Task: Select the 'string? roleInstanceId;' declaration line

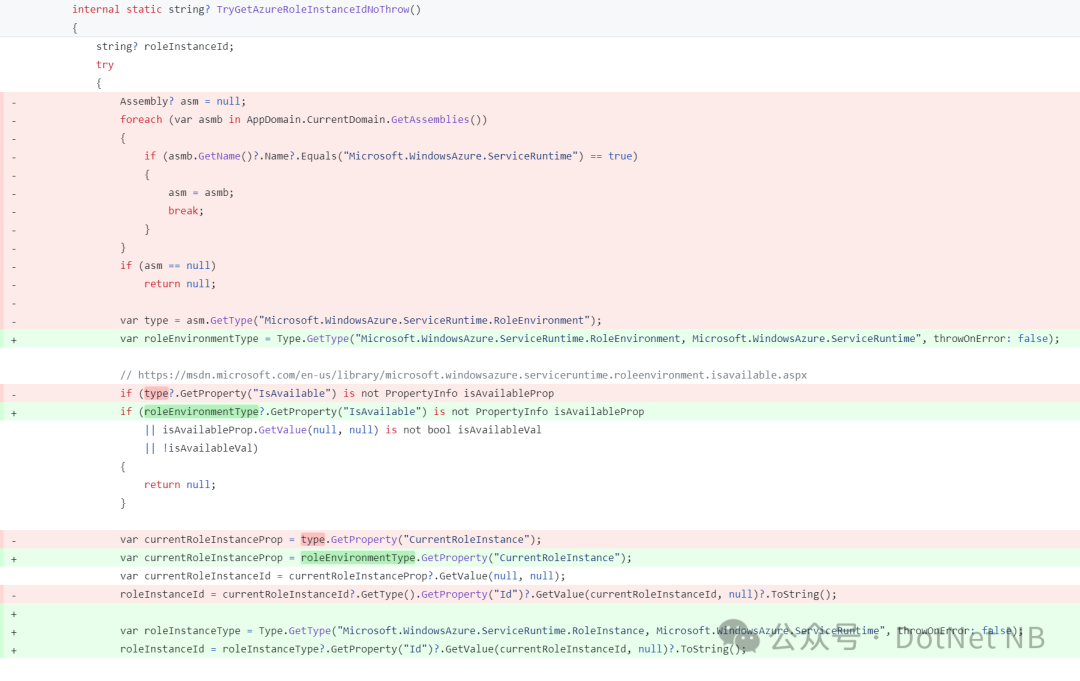Action: [x=165, y=46]
